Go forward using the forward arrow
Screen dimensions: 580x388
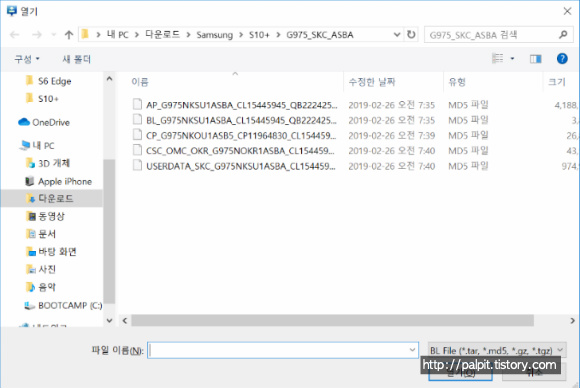37,35
